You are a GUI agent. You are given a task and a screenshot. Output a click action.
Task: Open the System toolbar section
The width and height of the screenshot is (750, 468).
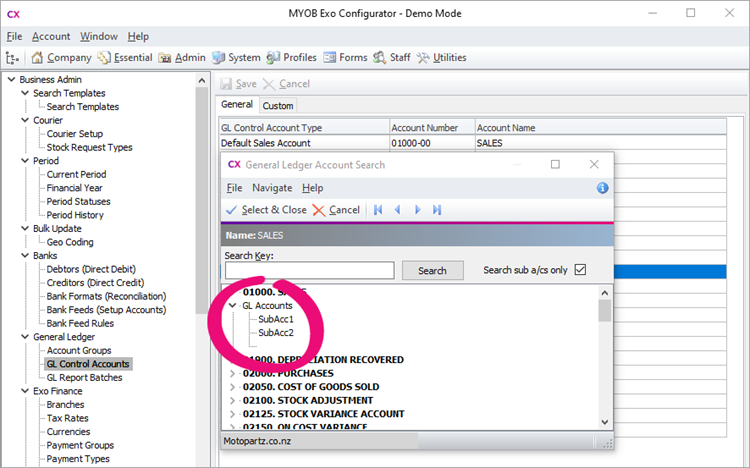(236, 58)
